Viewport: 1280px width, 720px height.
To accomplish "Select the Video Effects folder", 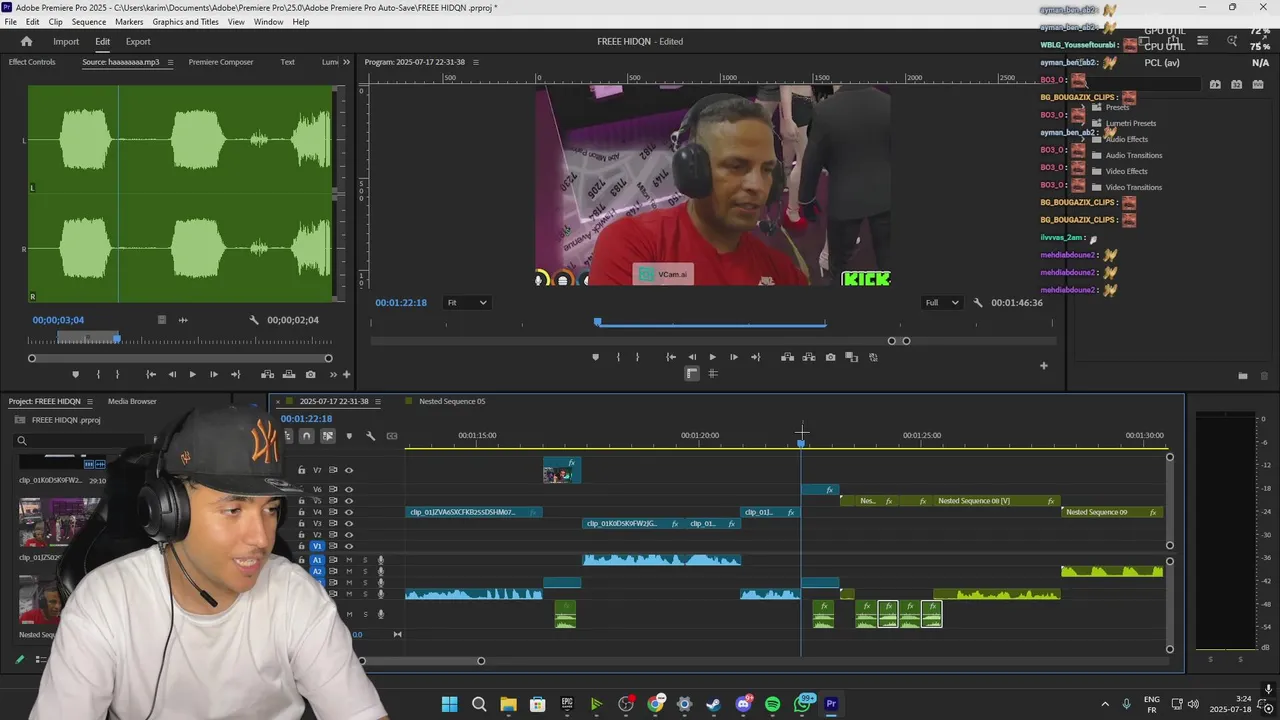I will click(1126, 171).
